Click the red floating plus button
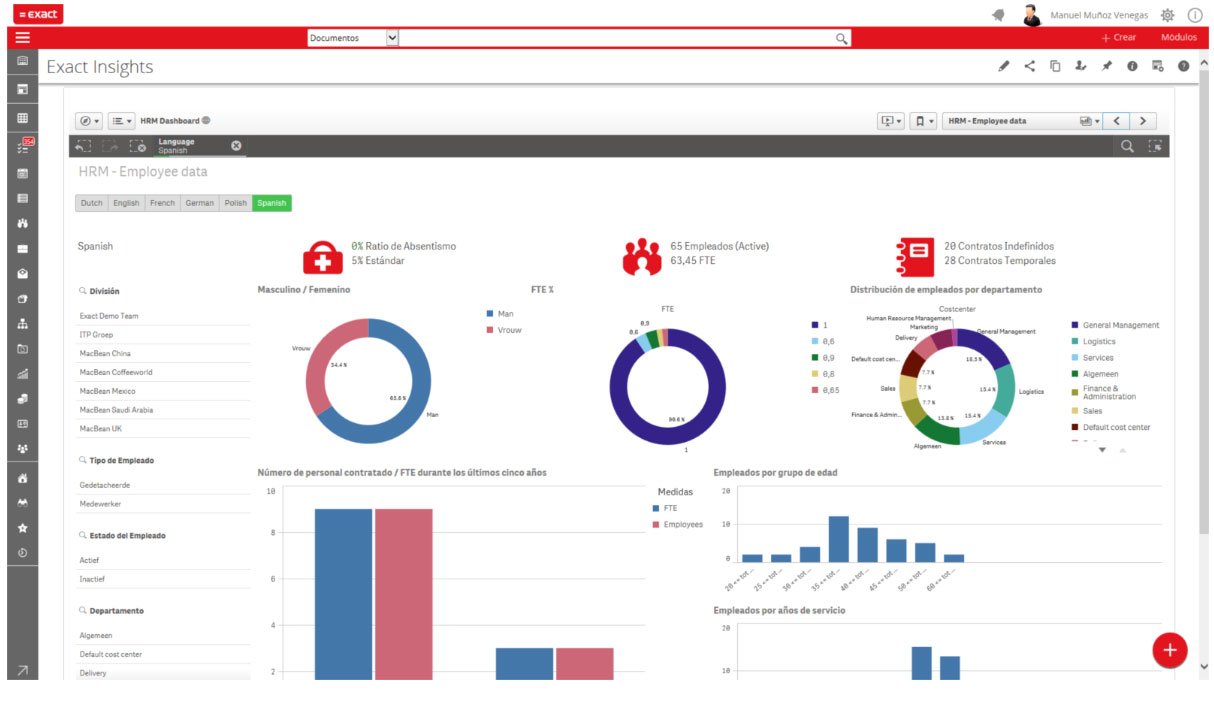 (1169, 650)
